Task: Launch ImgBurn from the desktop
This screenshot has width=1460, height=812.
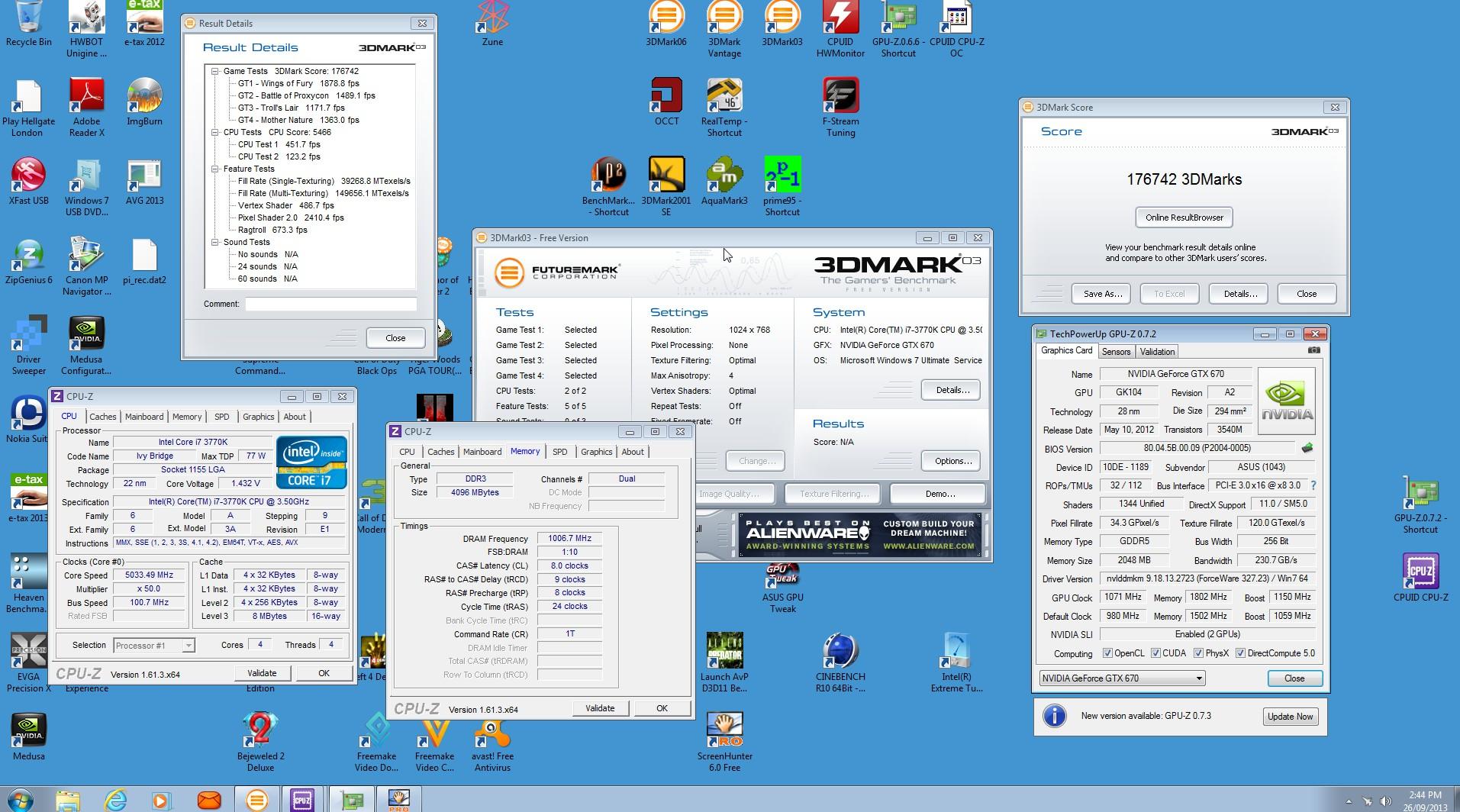Action: (144, 101)
